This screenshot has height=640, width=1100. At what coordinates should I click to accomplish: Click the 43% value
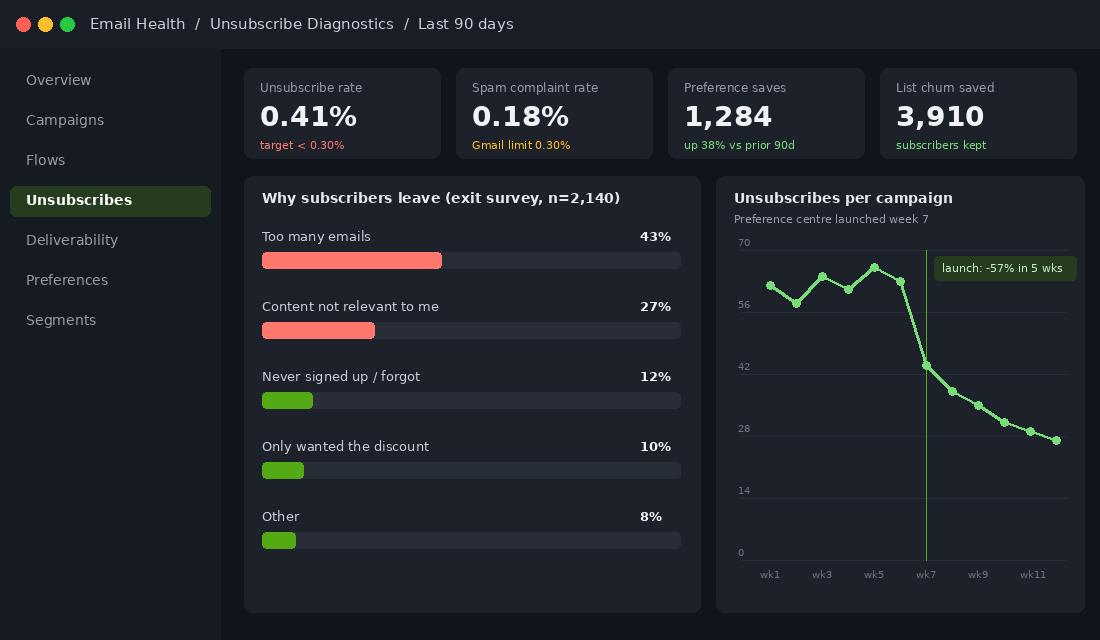point(655,236)
